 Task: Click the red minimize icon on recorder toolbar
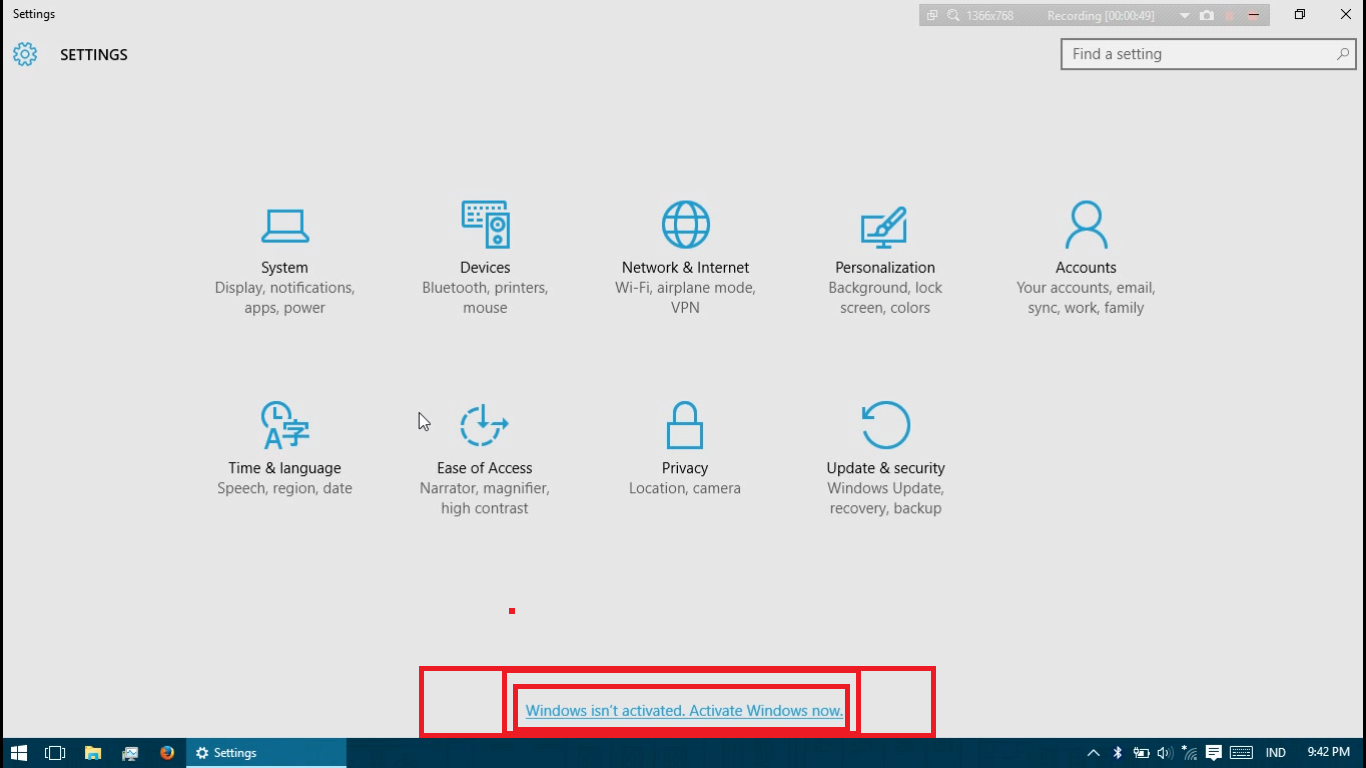1253,16
